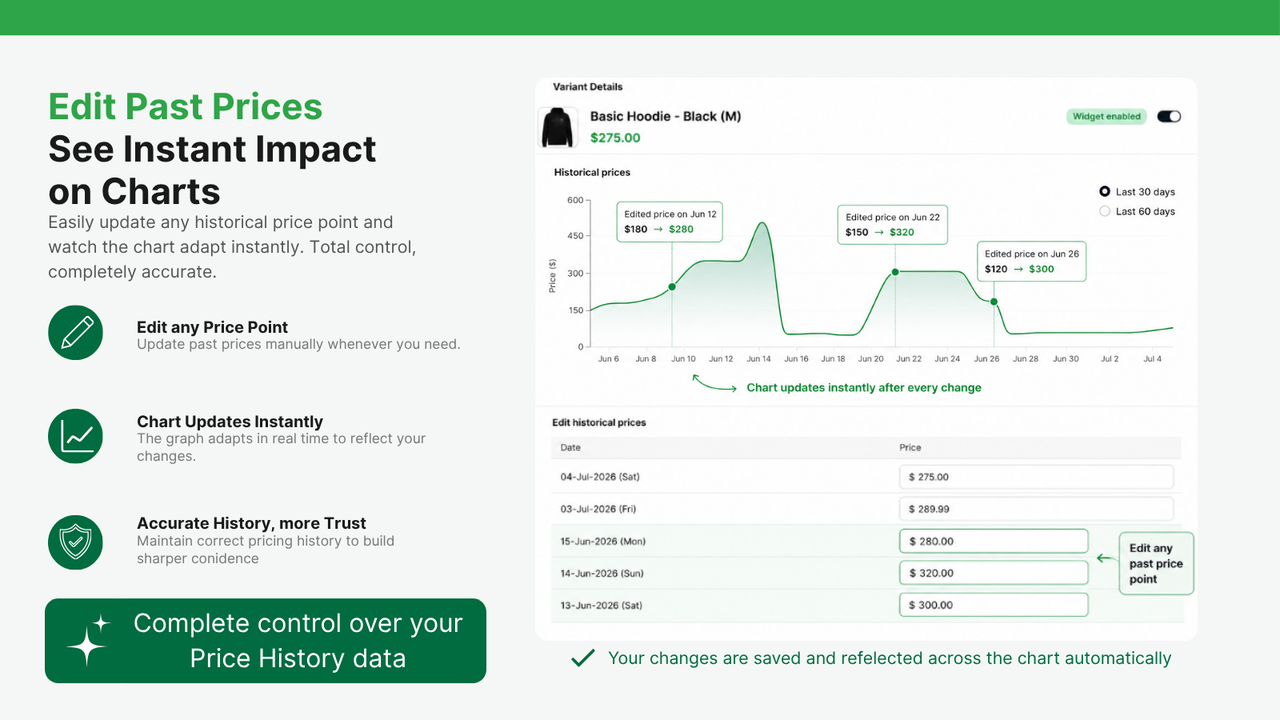Viewport: 1280px width, 720px height.
Task: Click the chart line icon
Action: click(x=76, y=436)
